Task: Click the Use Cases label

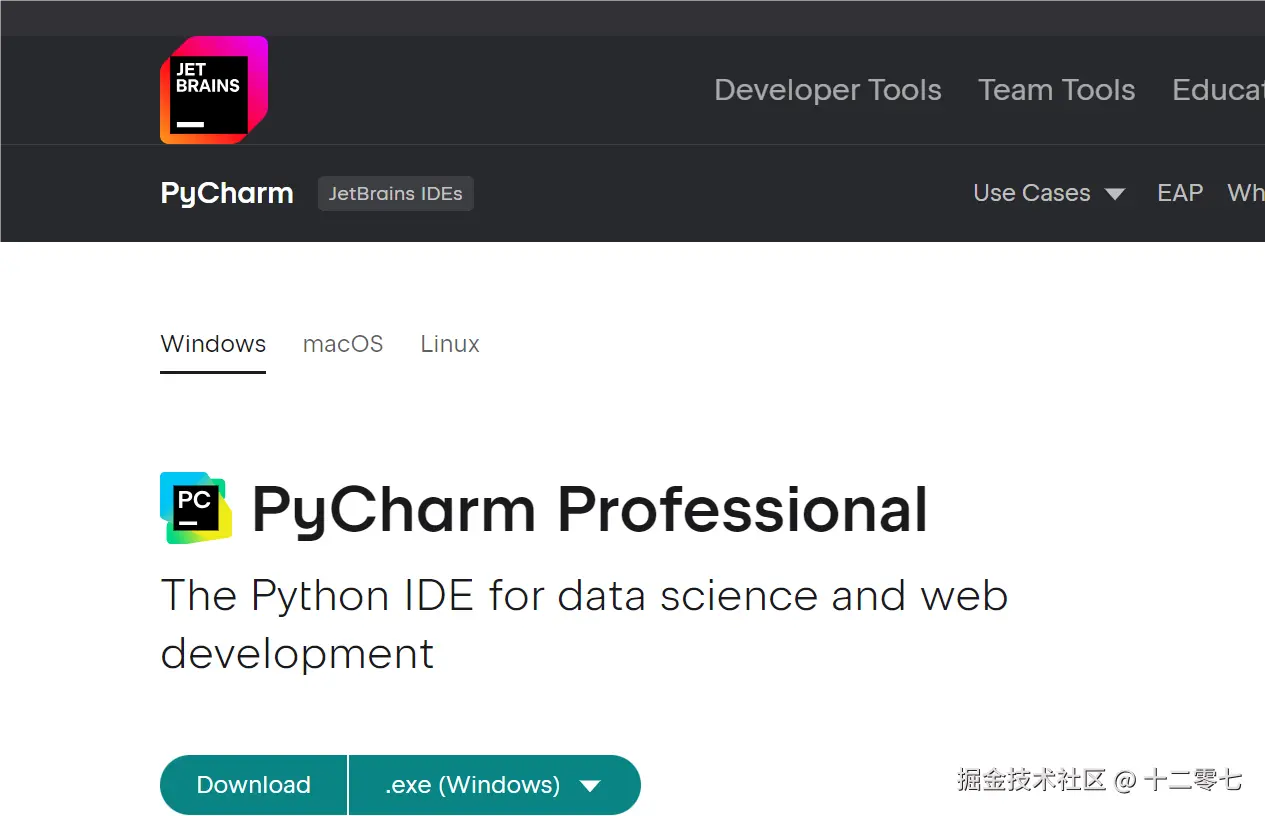Action: [x=1031, y=193]
